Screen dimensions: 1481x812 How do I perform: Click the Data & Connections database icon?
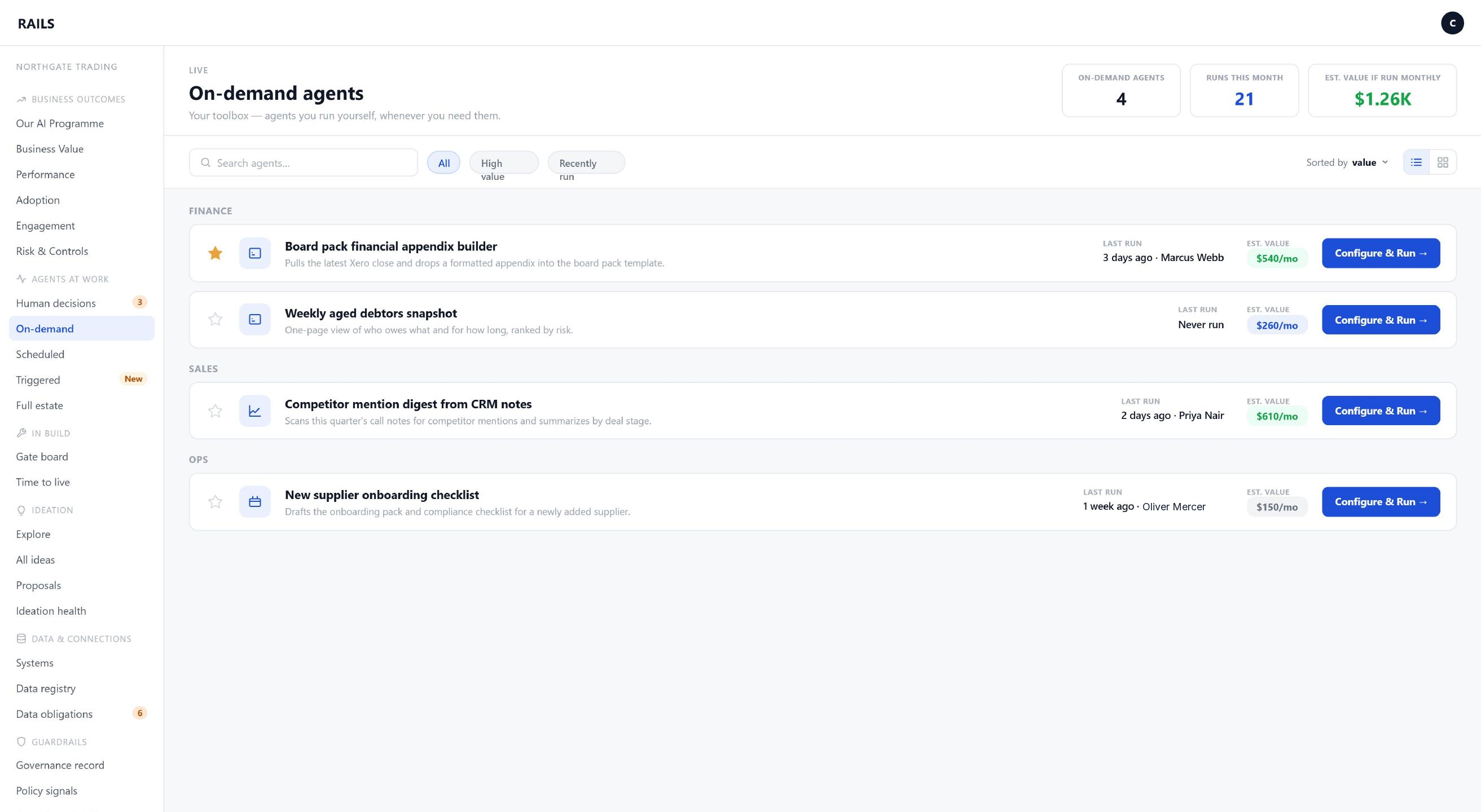[21, 638]
